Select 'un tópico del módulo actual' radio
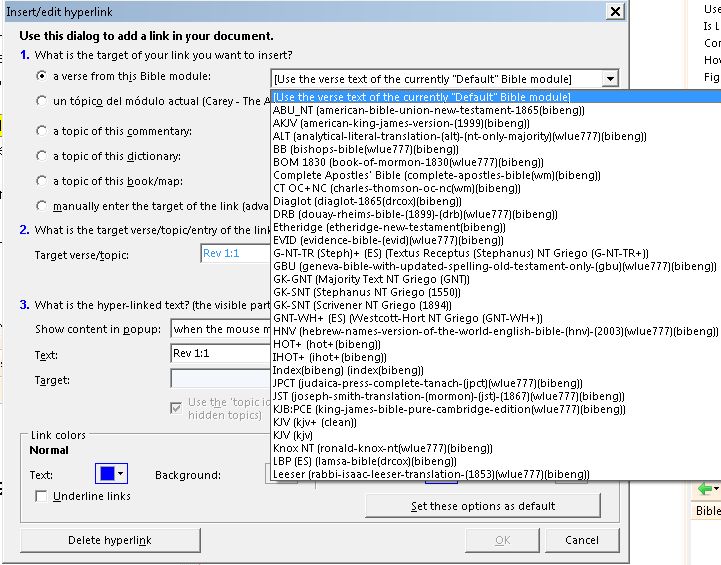721x565 pixels. pyautogui.click(x=41, y=101)
